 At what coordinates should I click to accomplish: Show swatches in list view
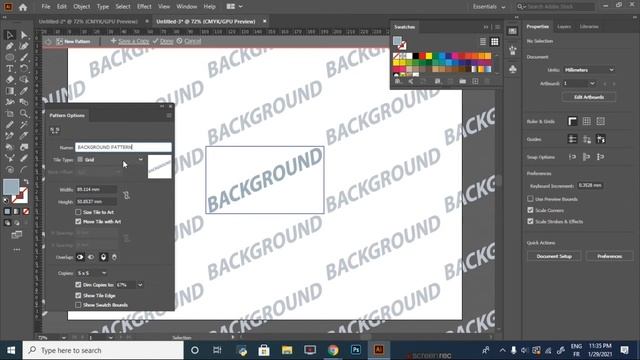click(x=483, y=42)
